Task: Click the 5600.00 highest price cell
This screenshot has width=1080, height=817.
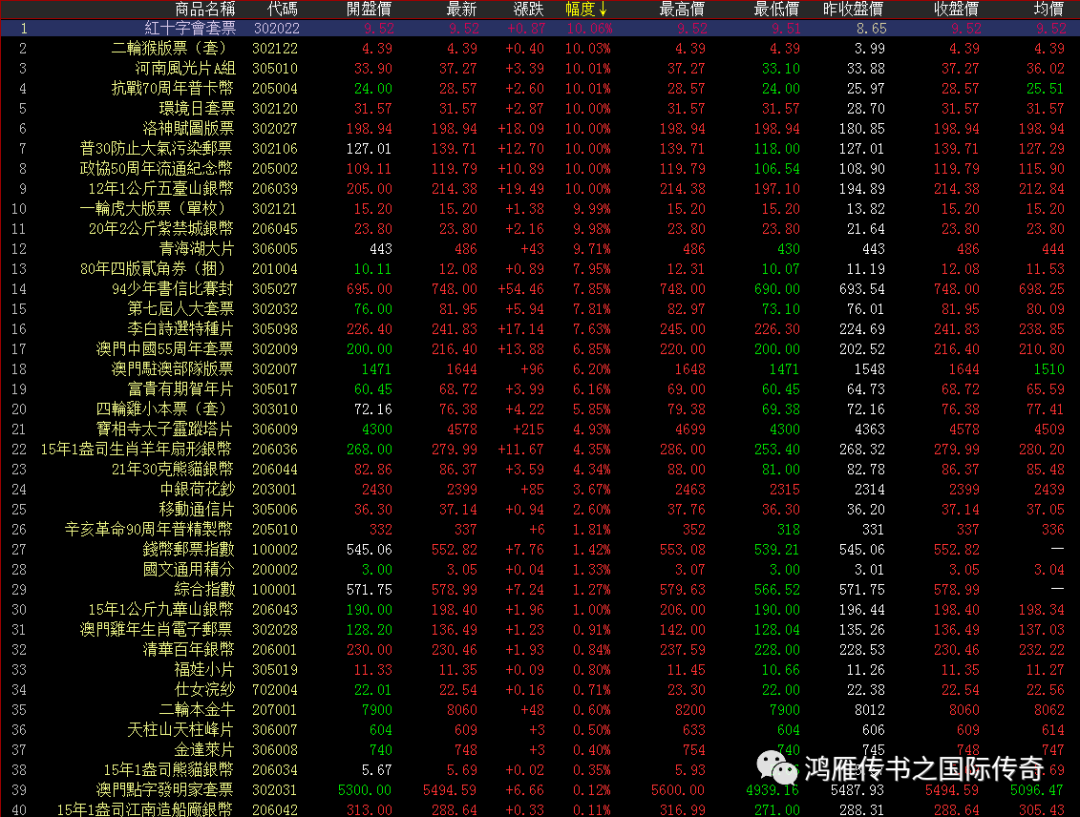Action: pyautogui.click(x=678, y=790)
